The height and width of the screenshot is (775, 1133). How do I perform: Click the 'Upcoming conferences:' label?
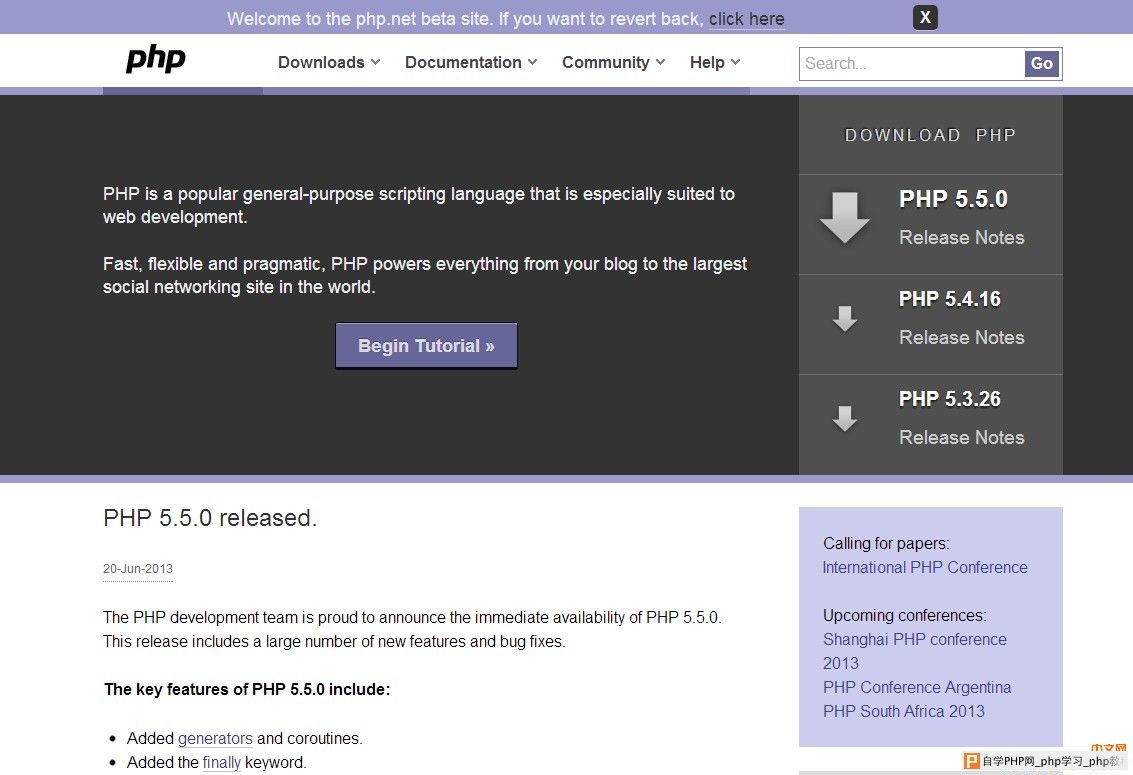(x=905, y=615)
